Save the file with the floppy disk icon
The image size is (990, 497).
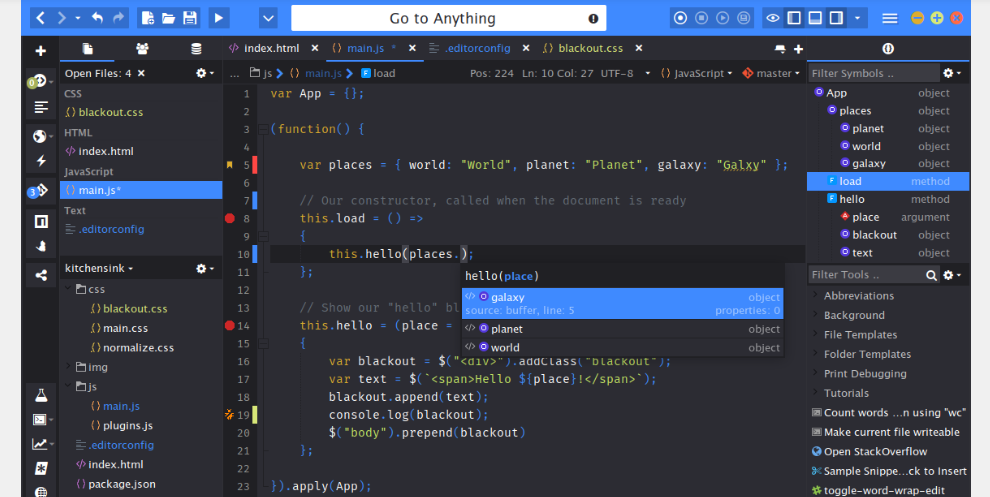(x=189, y=18)
